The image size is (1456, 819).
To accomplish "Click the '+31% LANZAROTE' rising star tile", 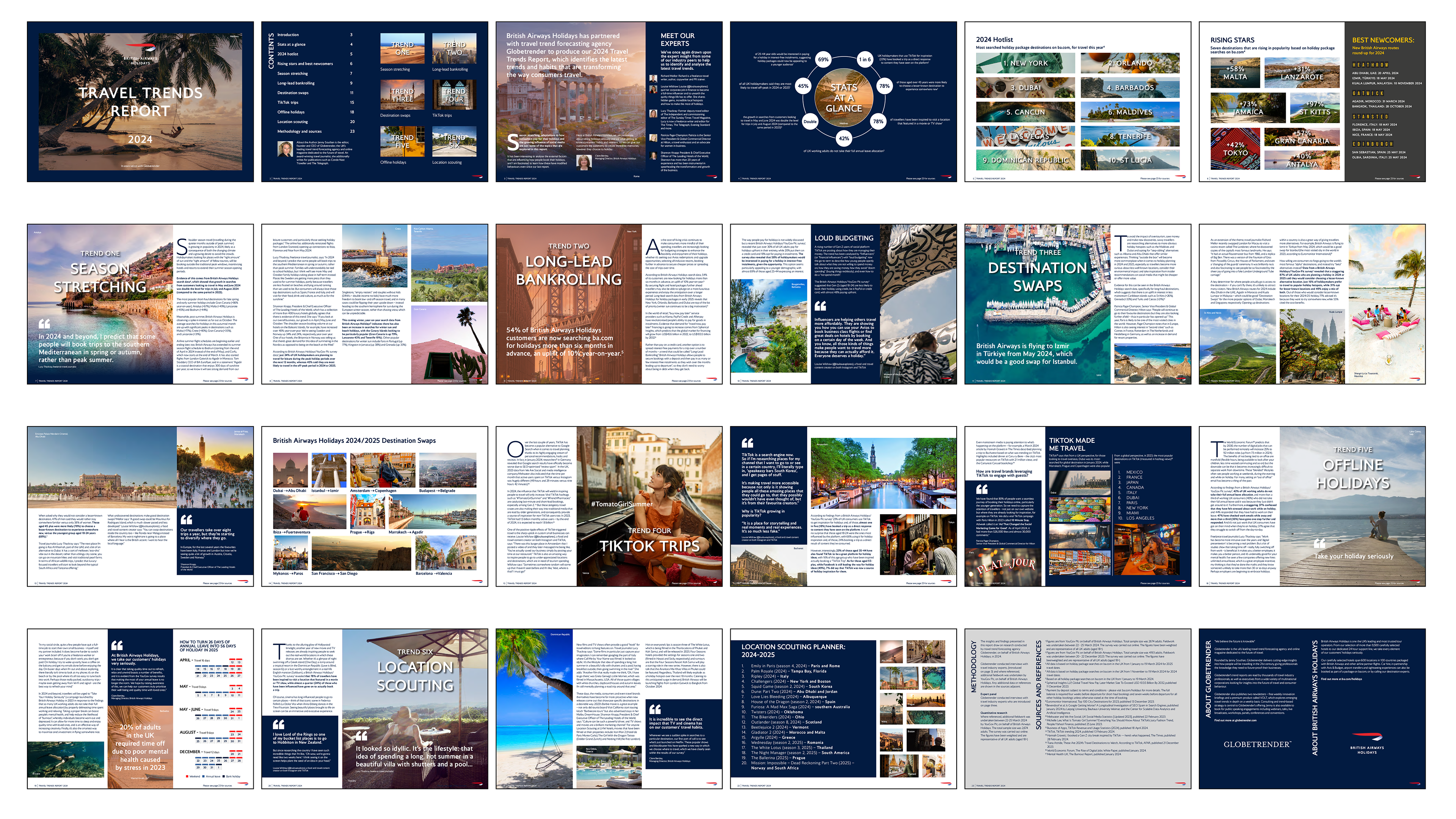I will 1302,73.
